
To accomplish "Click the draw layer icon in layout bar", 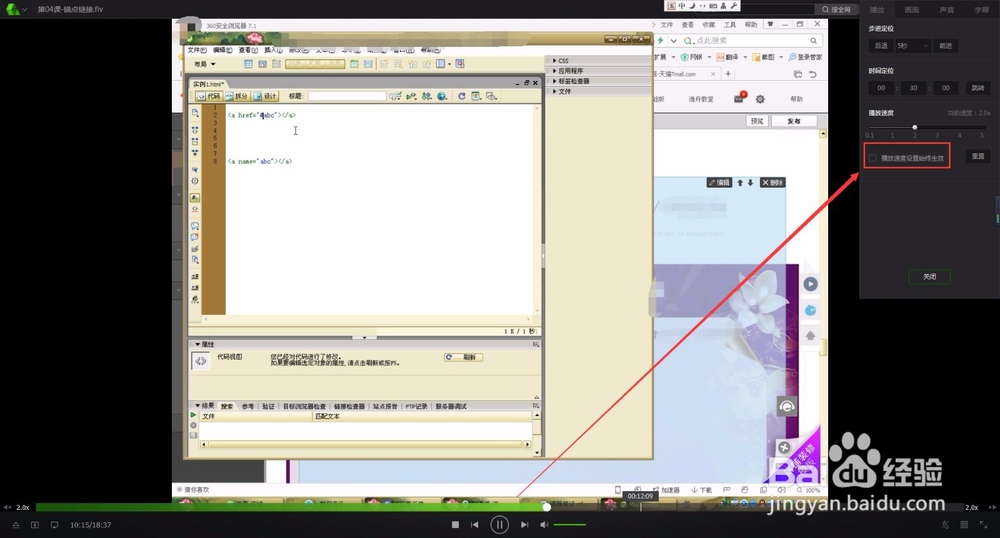I will pos(262,64).
